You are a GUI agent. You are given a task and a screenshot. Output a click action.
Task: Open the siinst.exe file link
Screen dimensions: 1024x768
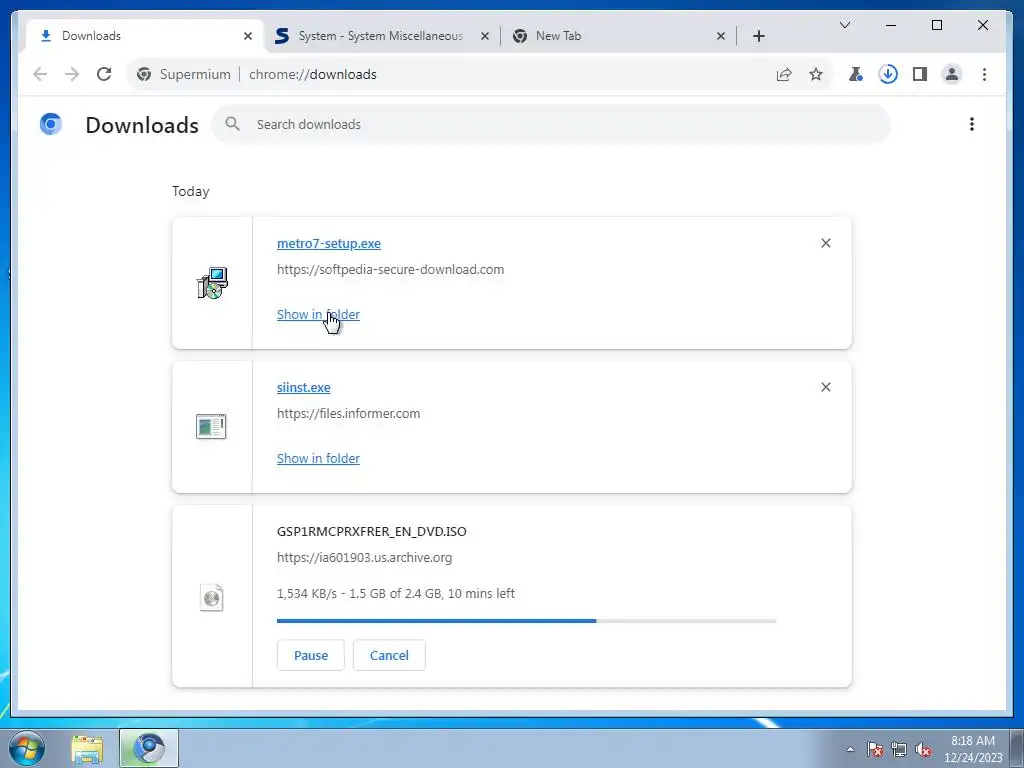pos(304,387)
